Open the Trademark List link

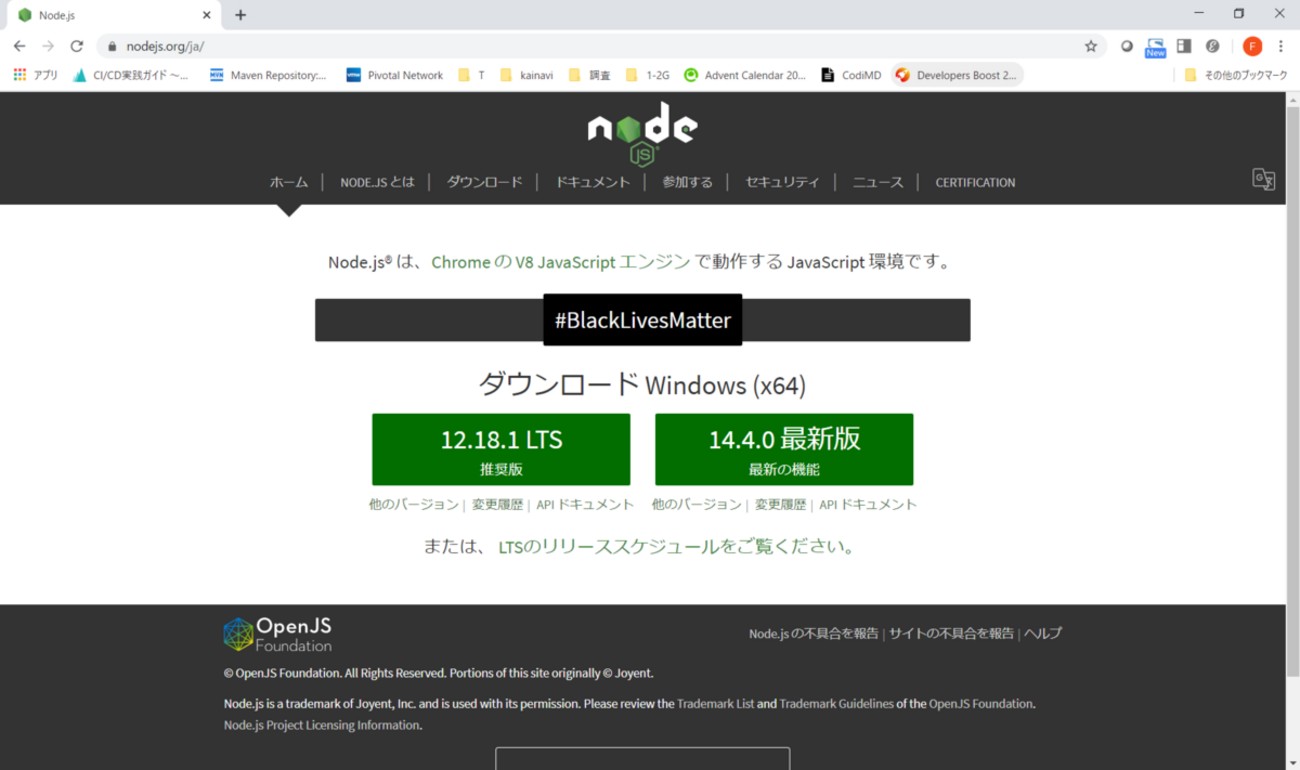(716, 704)
